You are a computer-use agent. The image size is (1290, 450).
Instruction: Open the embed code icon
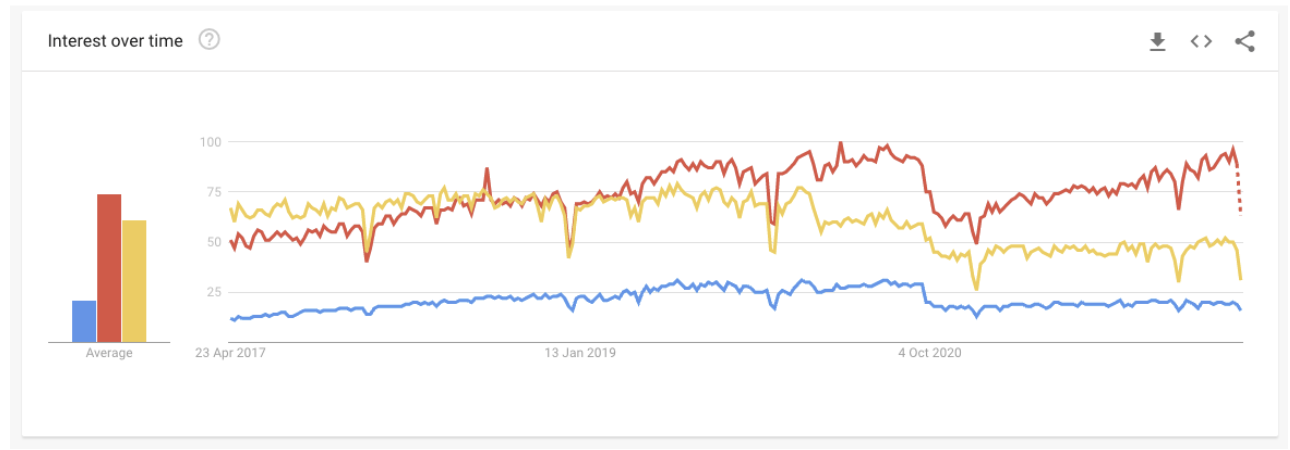tap(1201, 41)
